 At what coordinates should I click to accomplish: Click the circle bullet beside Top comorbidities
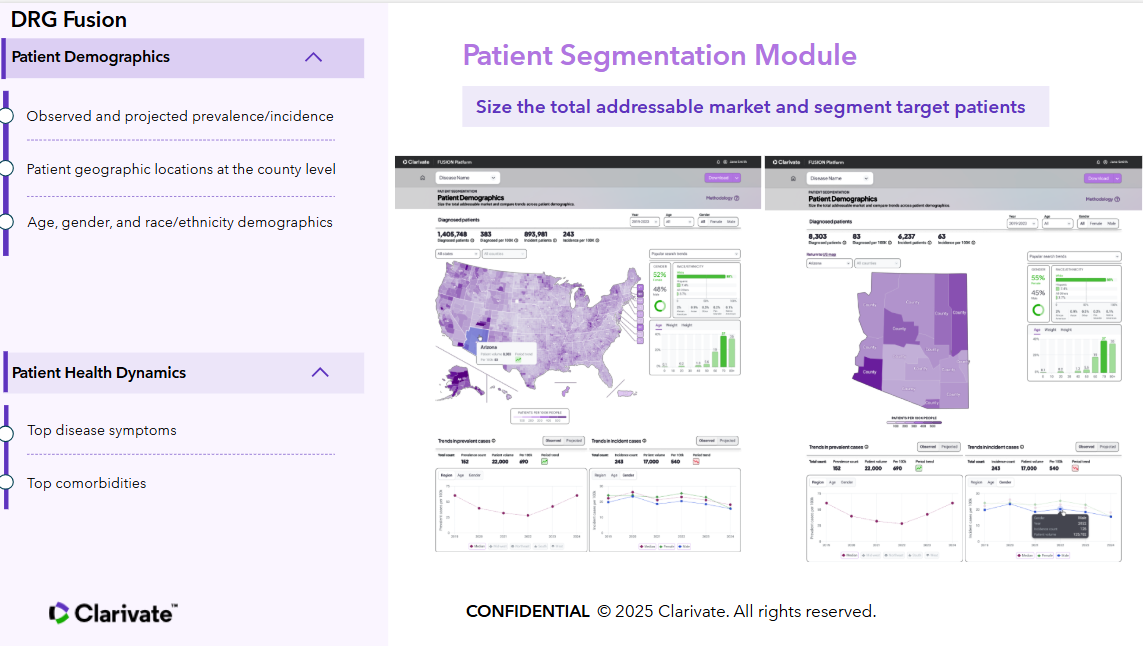[5, 483]
